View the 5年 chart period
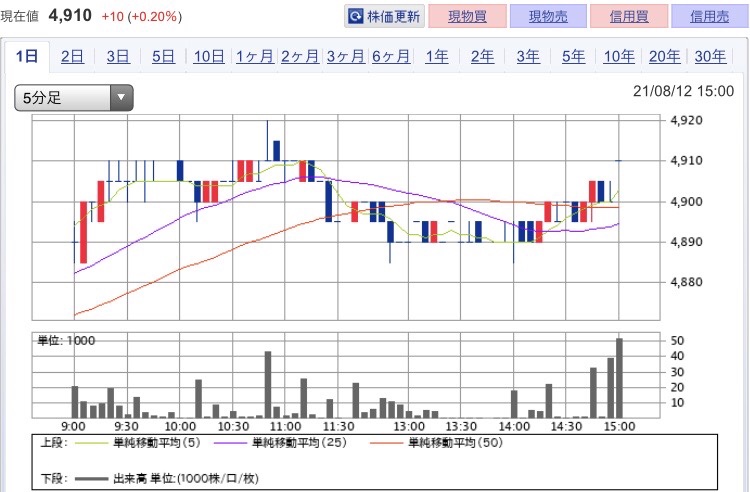 574,56
